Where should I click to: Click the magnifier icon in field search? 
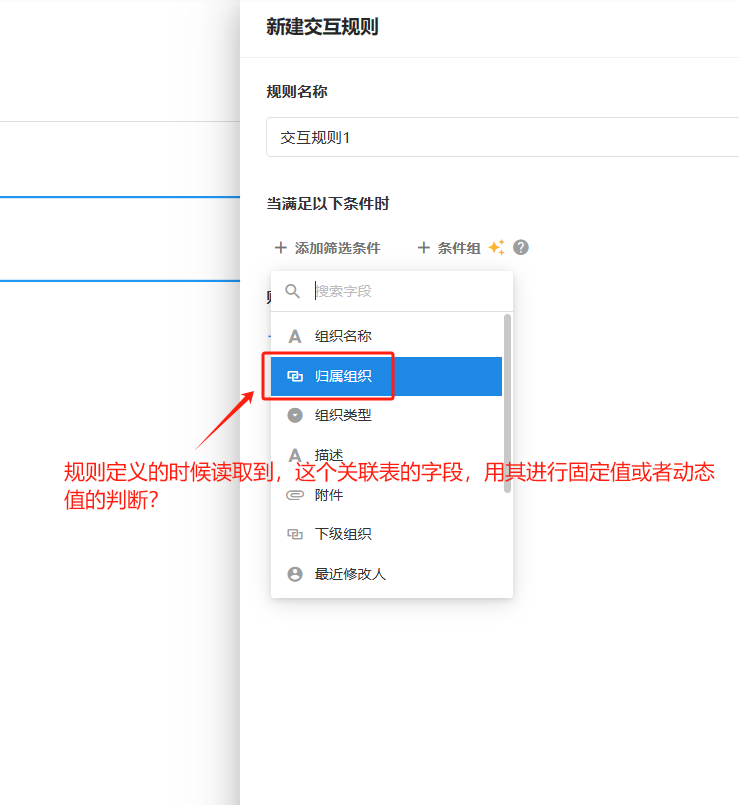click(x=293, y=291)
